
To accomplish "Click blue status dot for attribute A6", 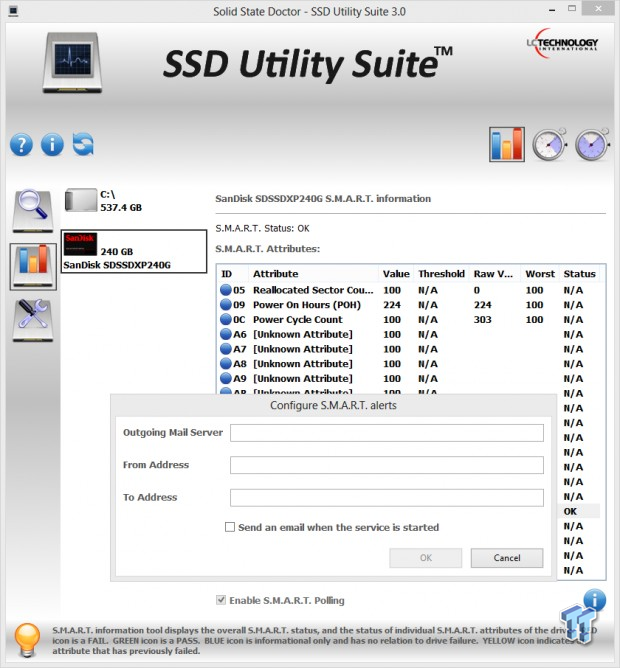I will (x=226, y=334).
